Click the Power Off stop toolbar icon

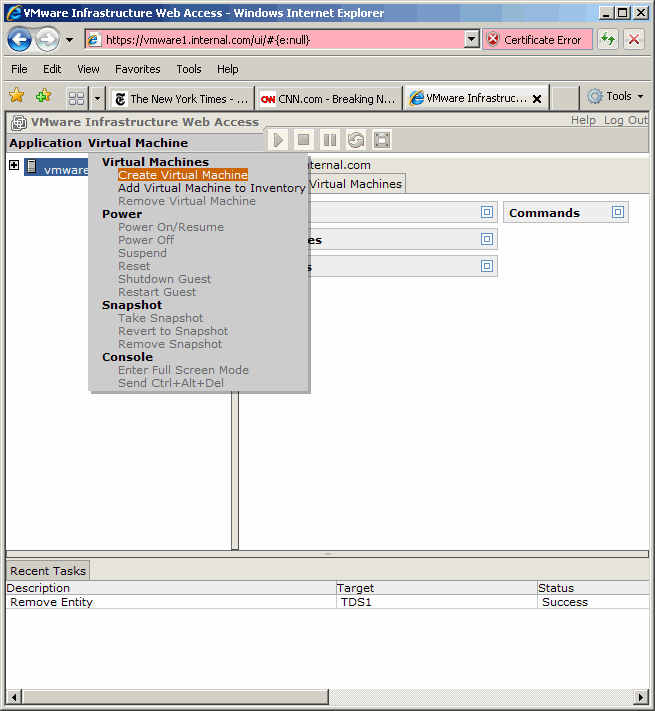(x=304, y=140)
